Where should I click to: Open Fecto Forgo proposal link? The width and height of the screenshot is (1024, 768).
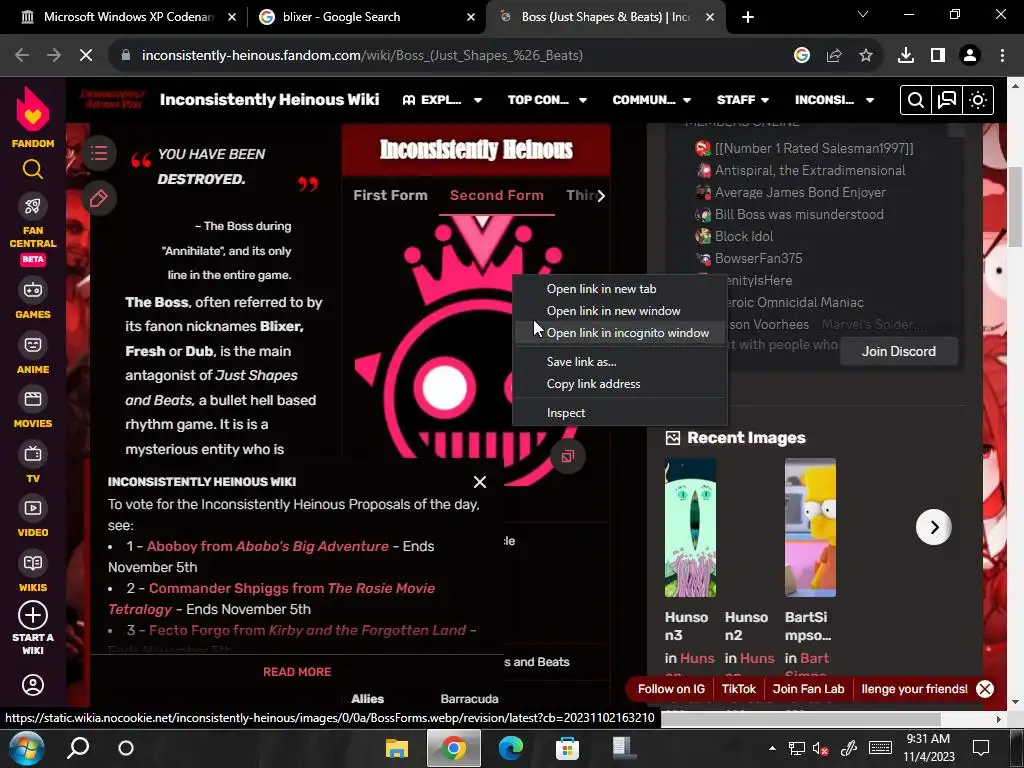coord(307,630)
